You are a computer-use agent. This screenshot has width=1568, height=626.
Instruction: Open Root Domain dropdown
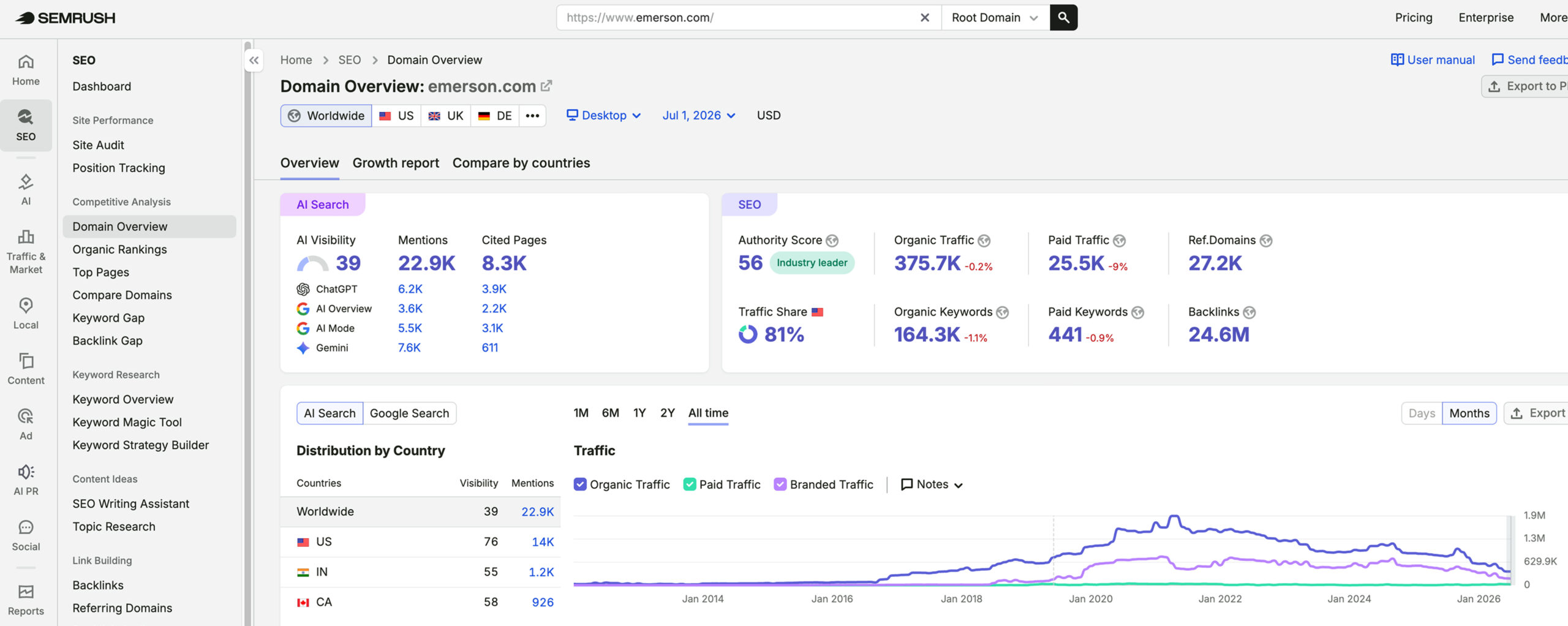tap(995, 18)
